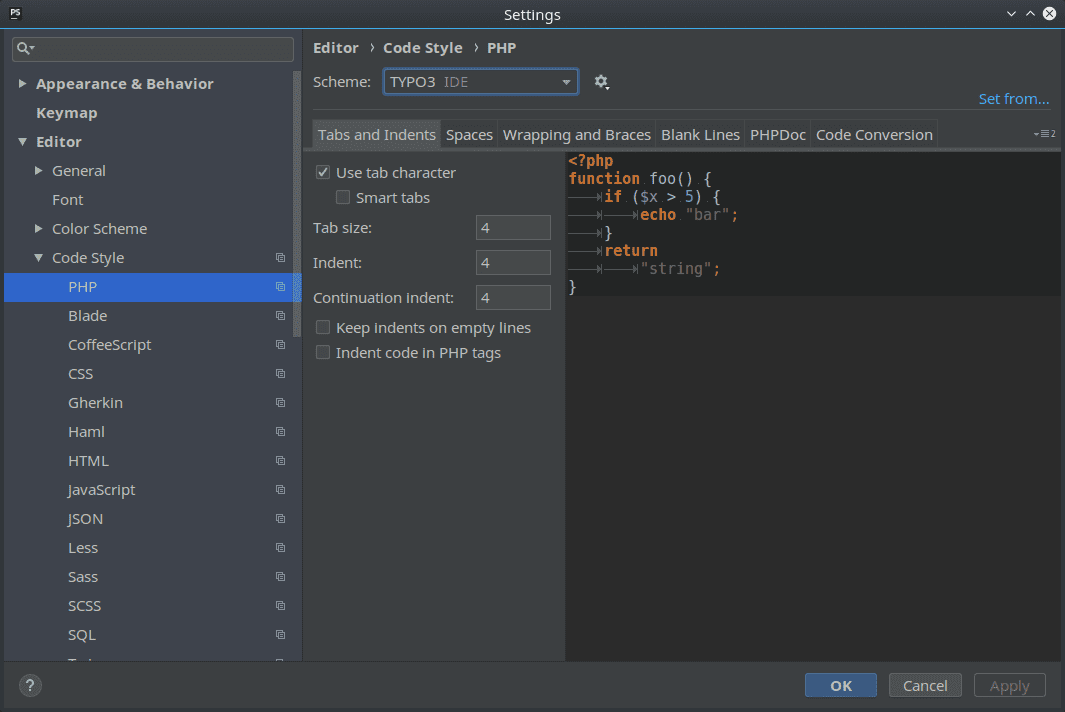The width and height of the screenshot is (1065, 712).
Task: Click the copy icon beside Gherkin
Action: click(x=281, y=403)
